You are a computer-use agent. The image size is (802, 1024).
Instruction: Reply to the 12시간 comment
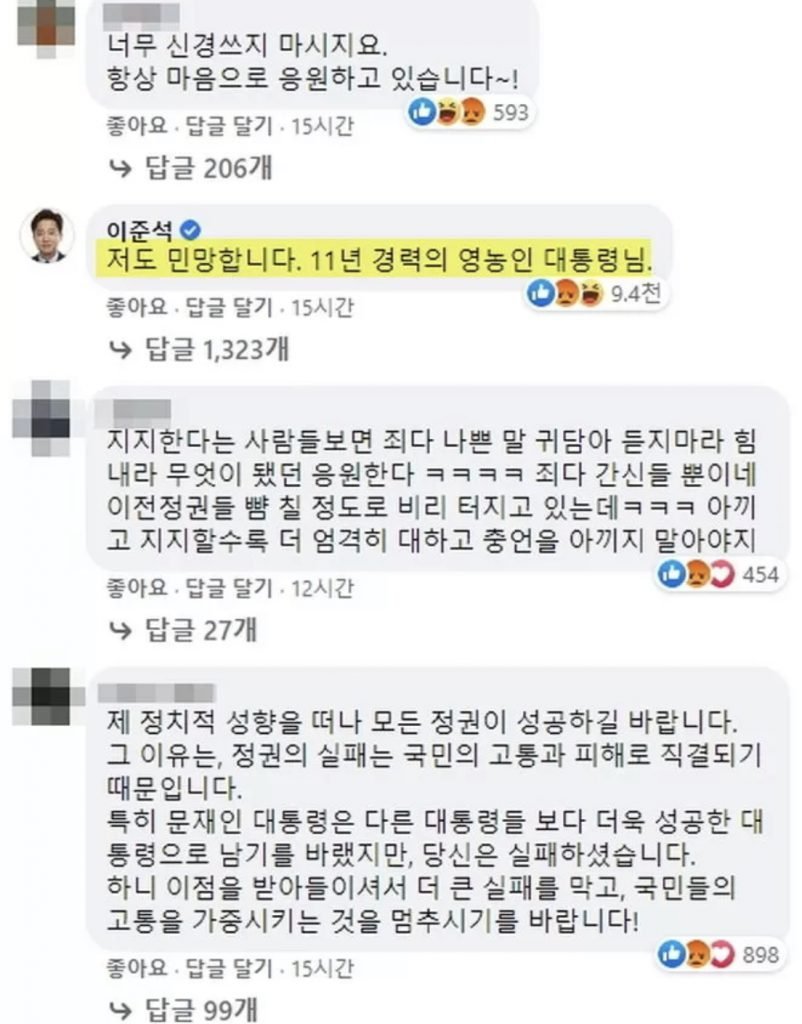click(x=229, y=588)
